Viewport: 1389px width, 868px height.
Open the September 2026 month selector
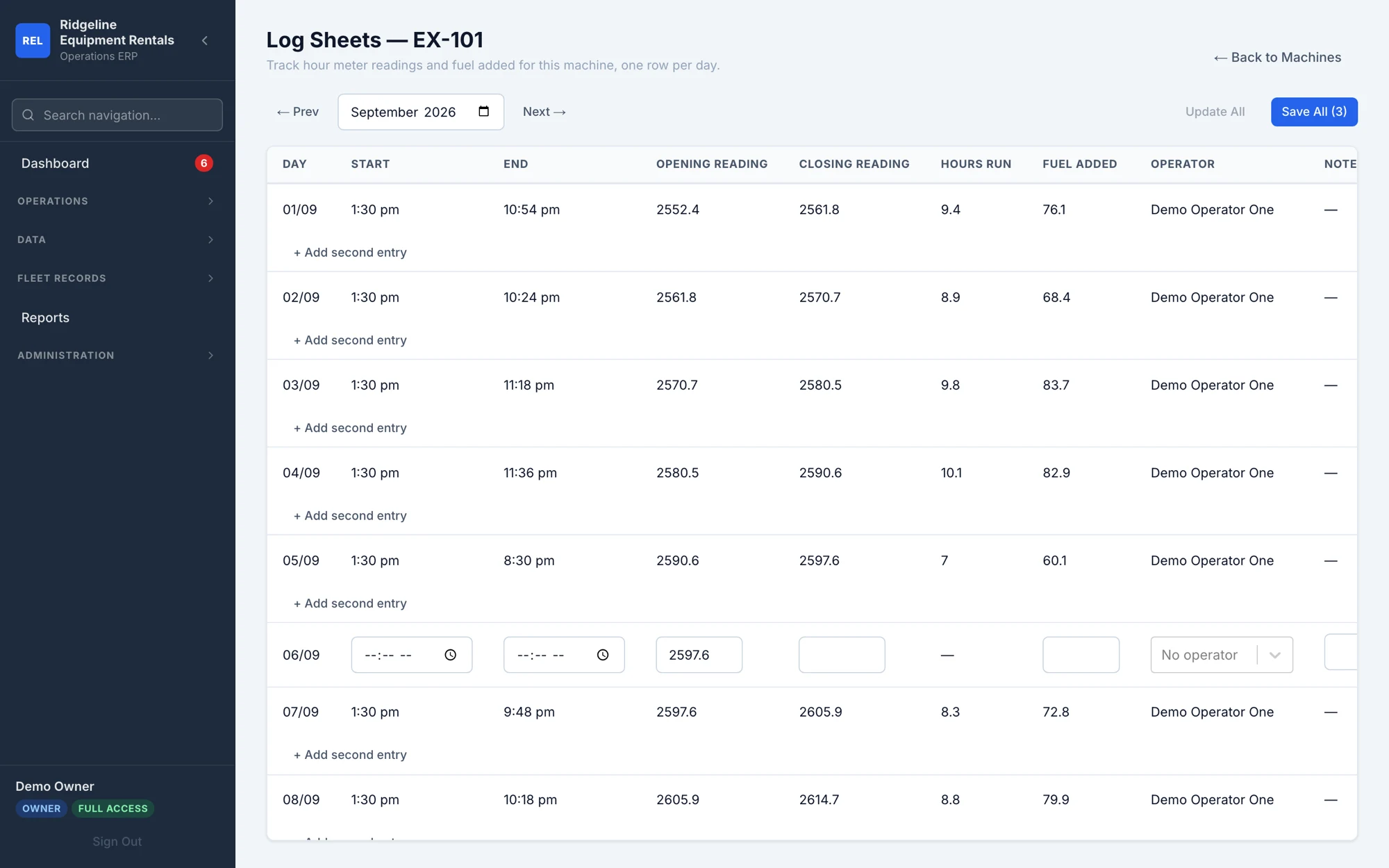point(421,112)
